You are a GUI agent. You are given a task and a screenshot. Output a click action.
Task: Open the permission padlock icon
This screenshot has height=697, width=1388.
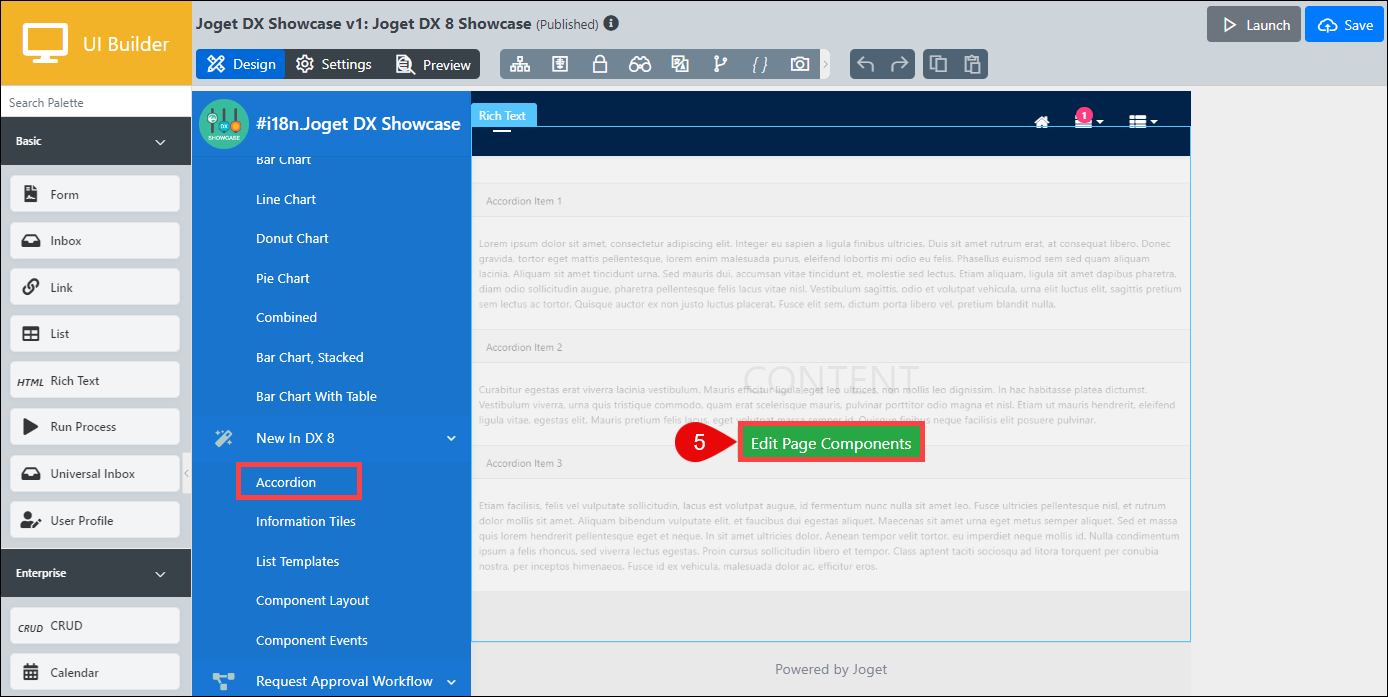click(600, 64)
